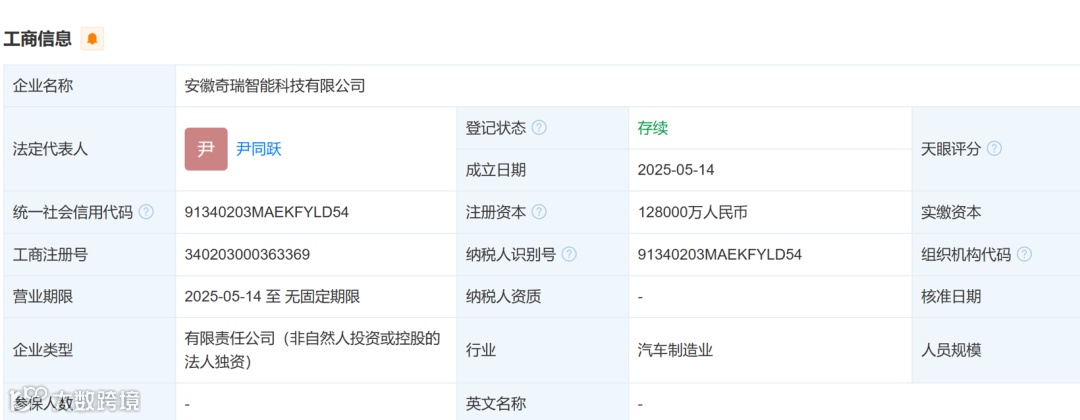Image resolution: width=1080 pixels, height=420 pixels.
Task: Click the 营业期限 label cell
Action: [x=90, y=297]
